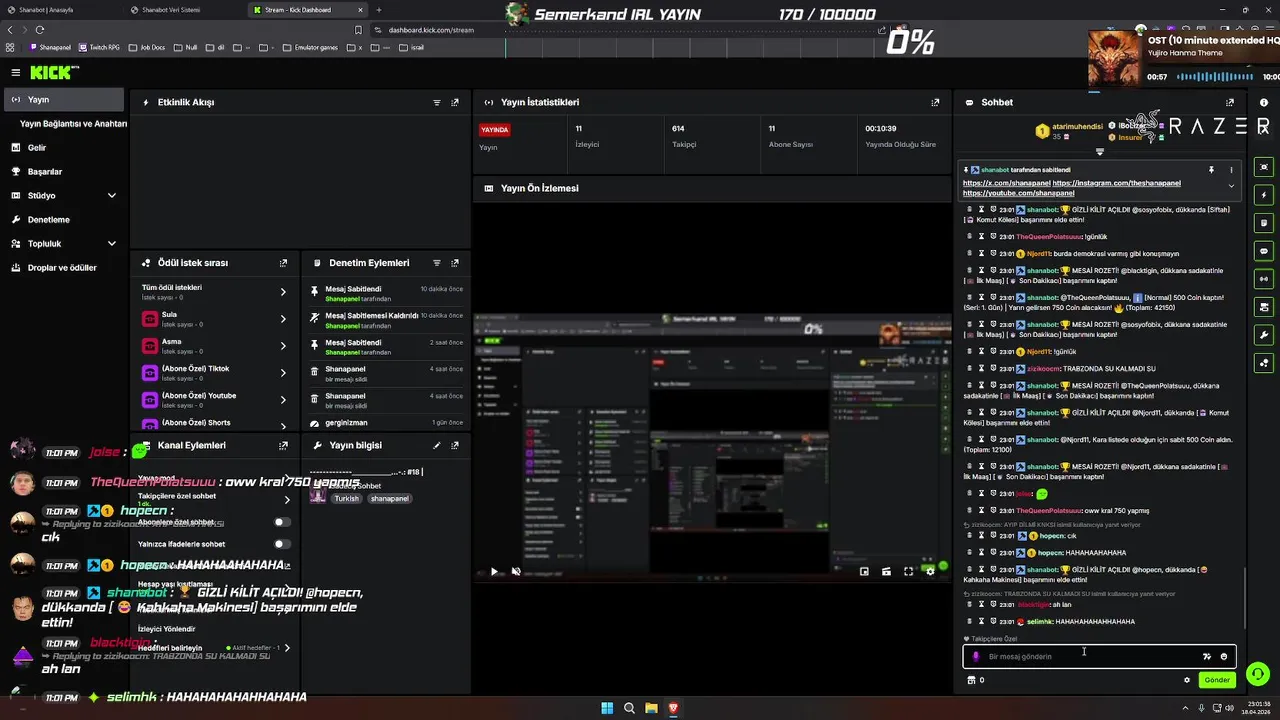Screen dimensions: 1280x720
Task: Open (Abone Özel) Youtube reward chevron
Action: 283,400
